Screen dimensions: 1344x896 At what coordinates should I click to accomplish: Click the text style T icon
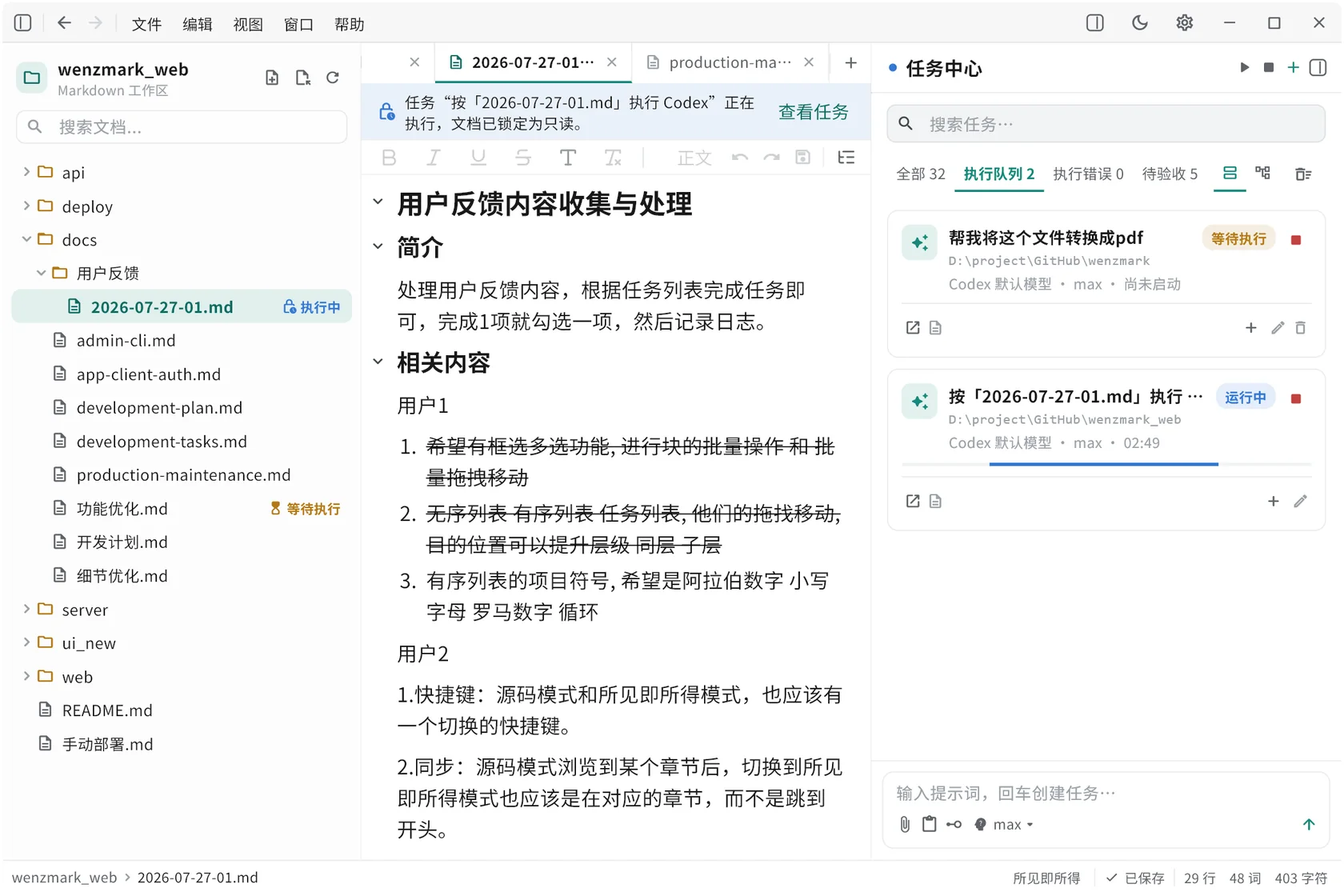[568, 158]
